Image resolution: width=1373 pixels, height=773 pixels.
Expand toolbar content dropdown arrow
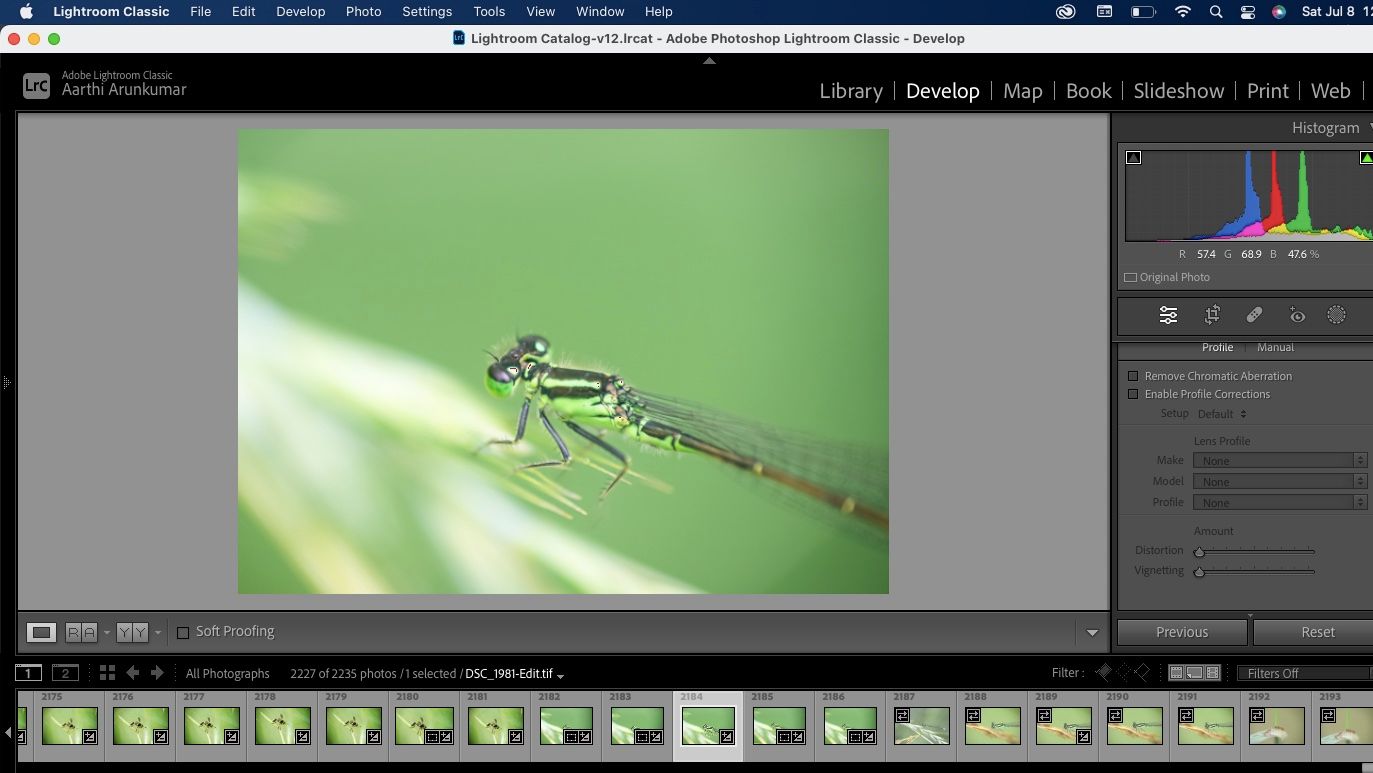[1092, 632]
